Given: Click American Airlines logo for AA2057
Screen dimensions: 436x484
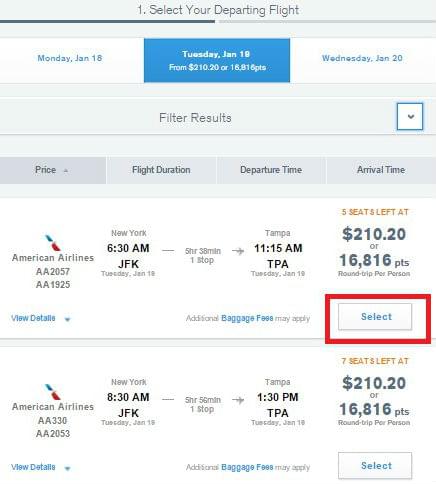Looking at the screenshot, I should click(53, 243).
